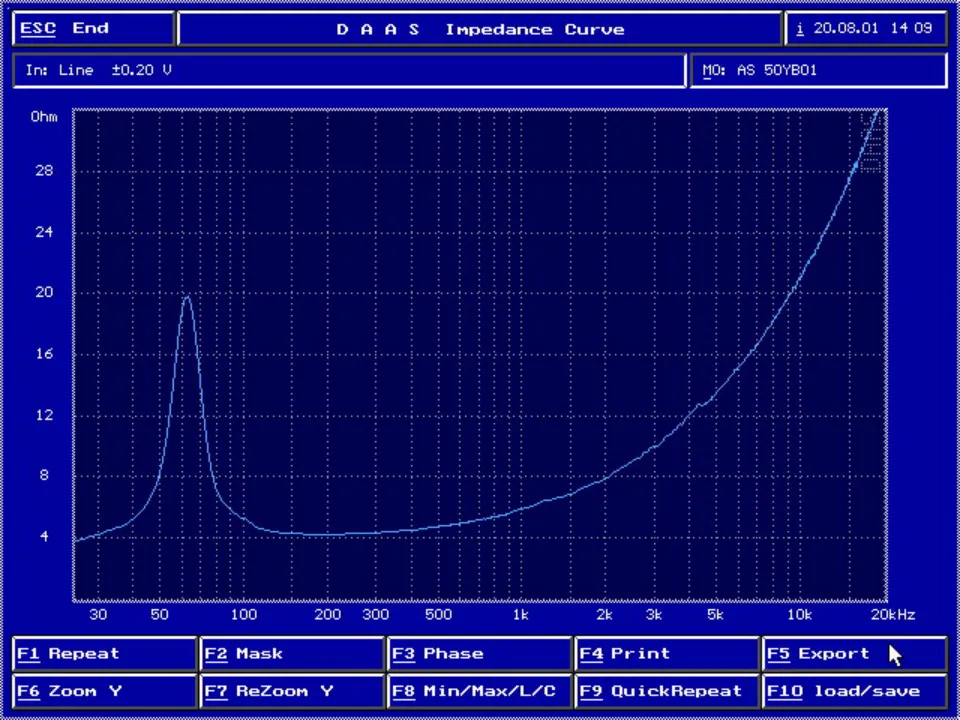Click the impedance peak near 20 Ohm

pos(186,297)
